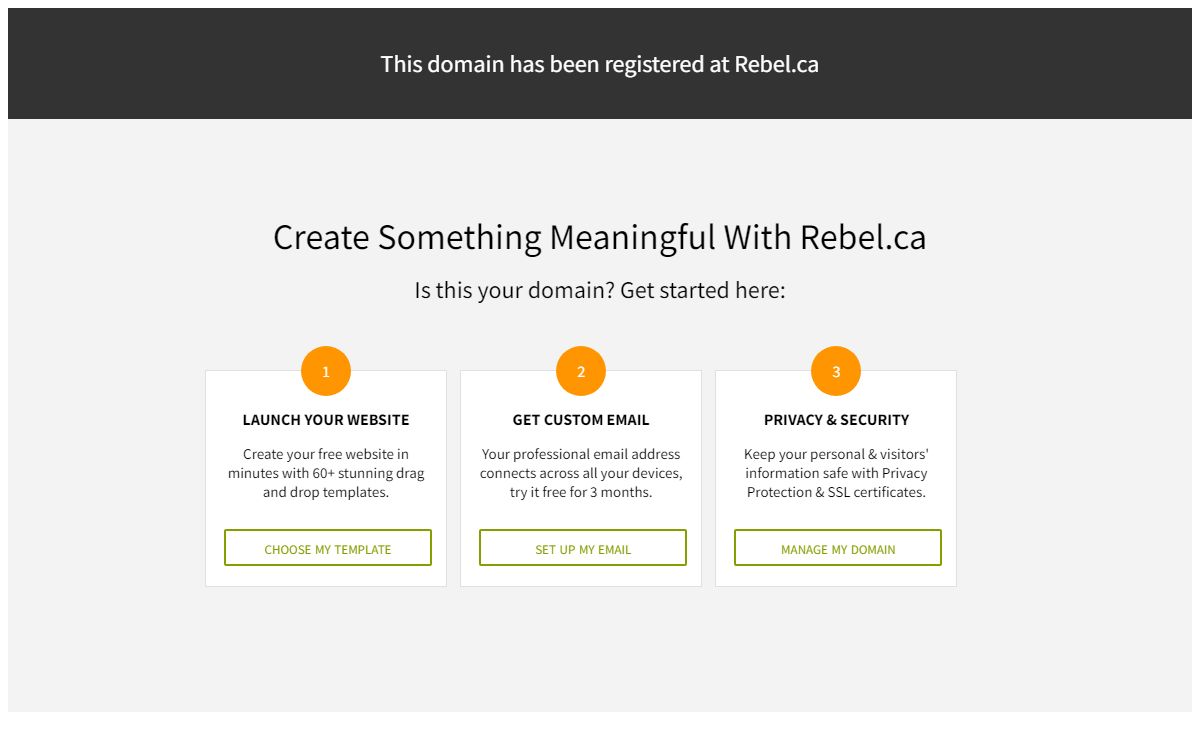Click 'Your professional email address' text line
Image resolution: width=1200 pixels, height=740 pixels.
tap(581, 454)
